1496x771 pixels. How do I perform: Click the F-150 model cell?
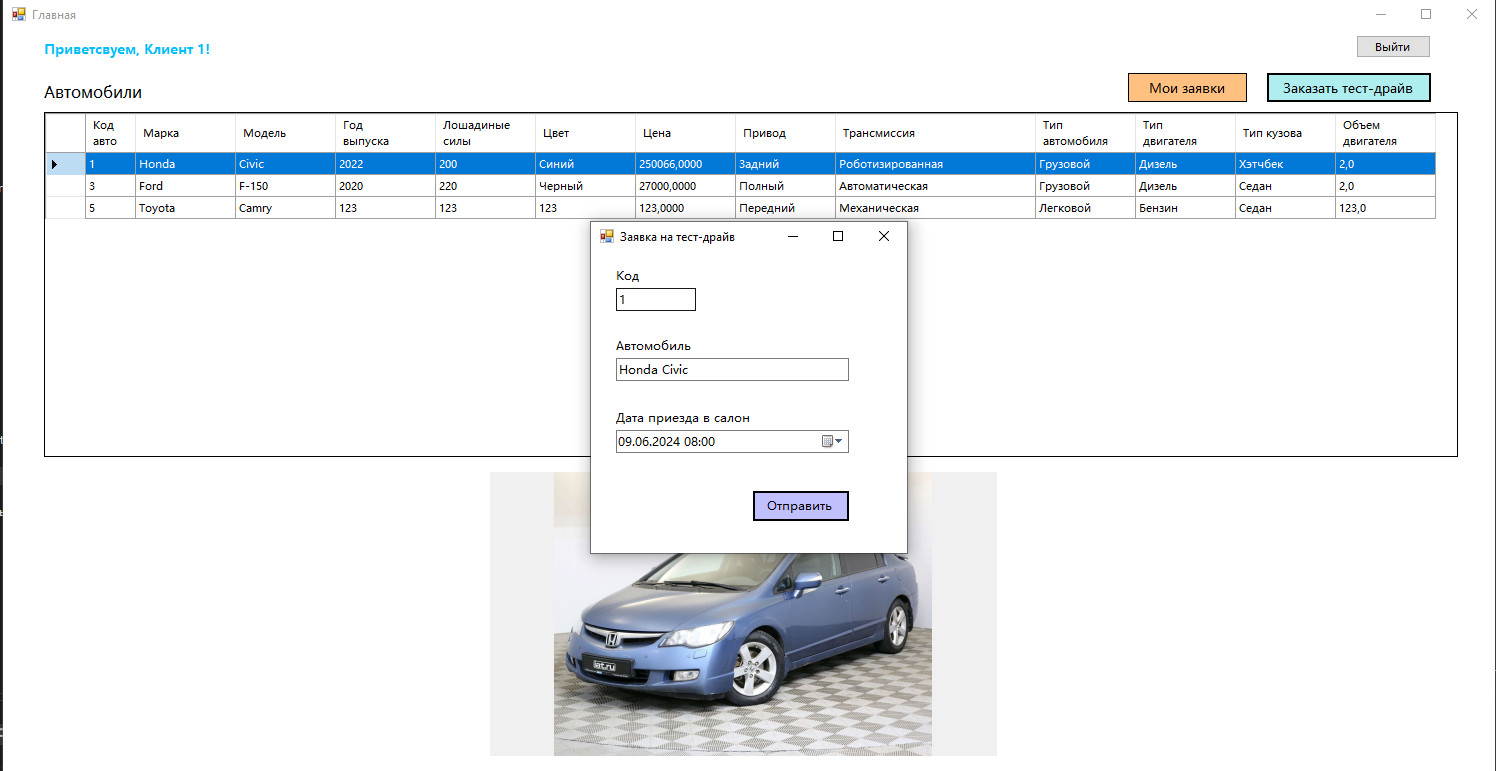coord(285,186)
